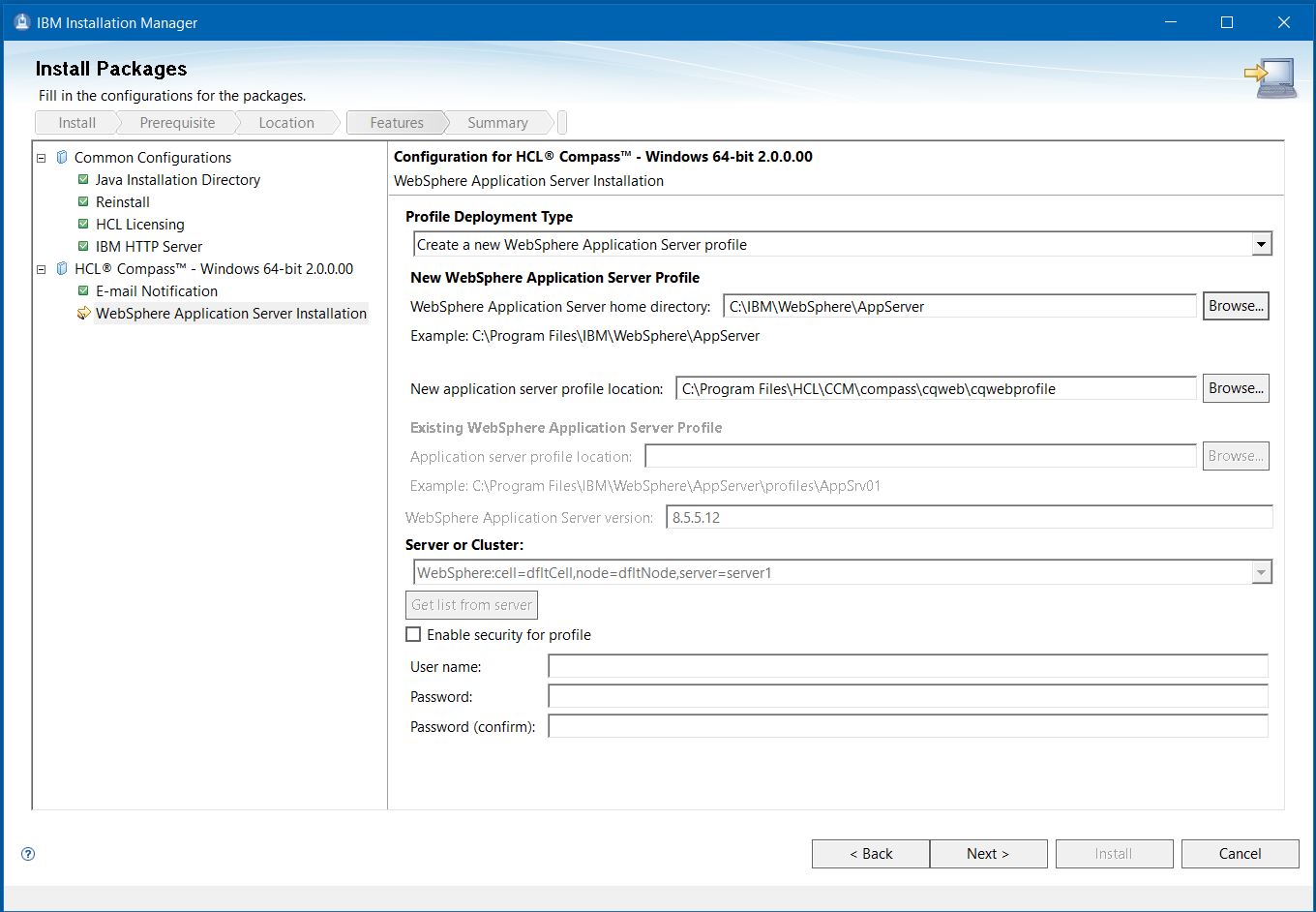Open the Profile Deployment Type dropdown

tap(1260, 245)
